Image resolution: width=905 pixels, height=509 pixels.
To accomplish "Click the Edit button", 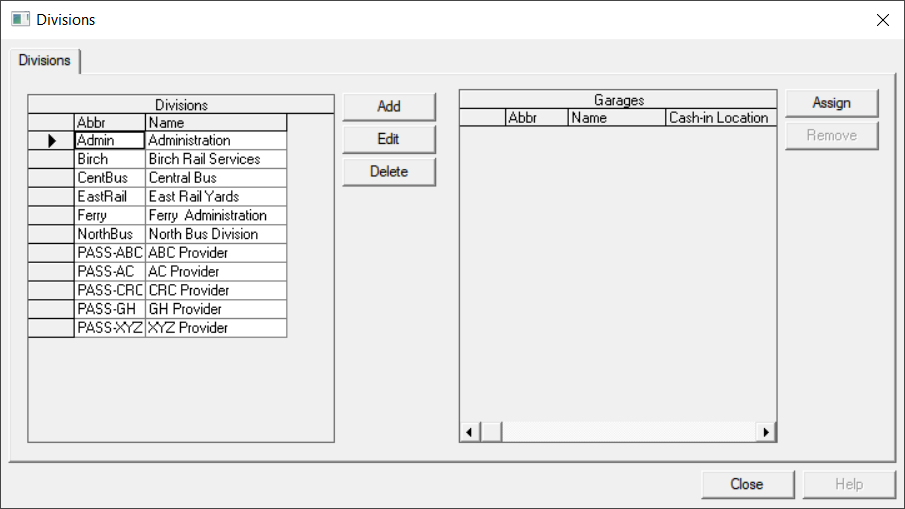I will pos(388,139).
